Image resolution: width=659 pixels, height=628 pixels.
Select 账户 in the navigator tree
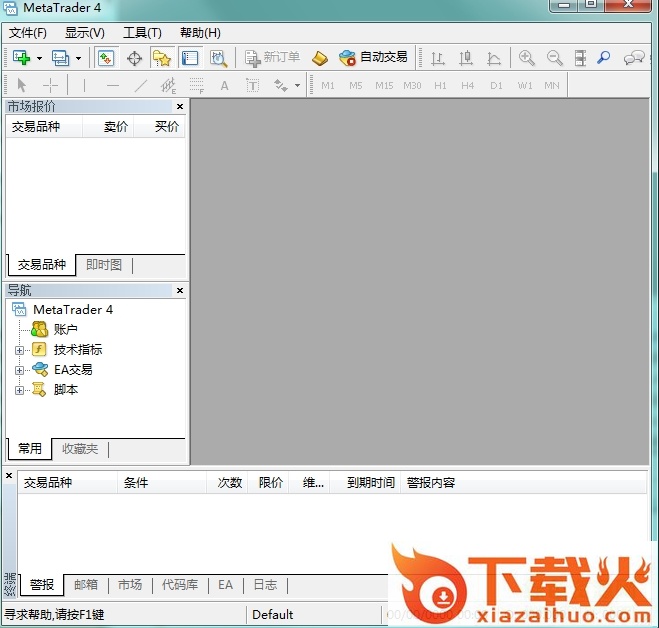65,329
